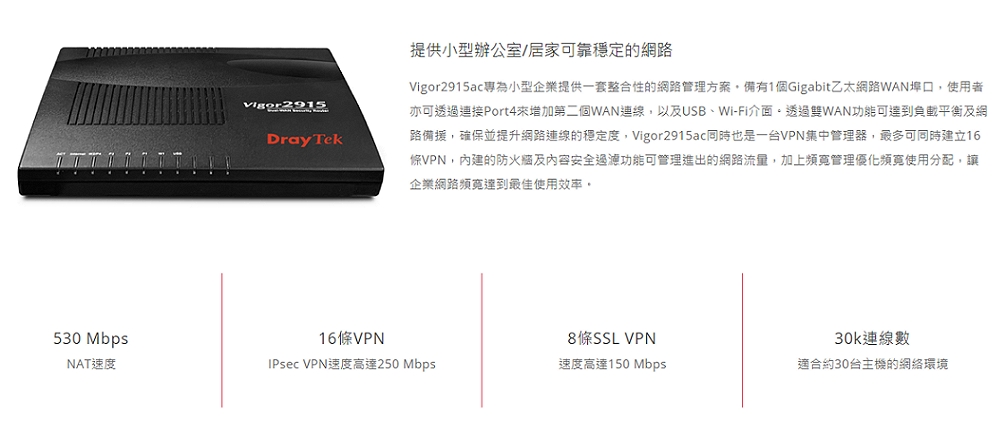Click the DrayTek logo on the router
This screenshot has width=1006, height=422.
coord(305,139)
